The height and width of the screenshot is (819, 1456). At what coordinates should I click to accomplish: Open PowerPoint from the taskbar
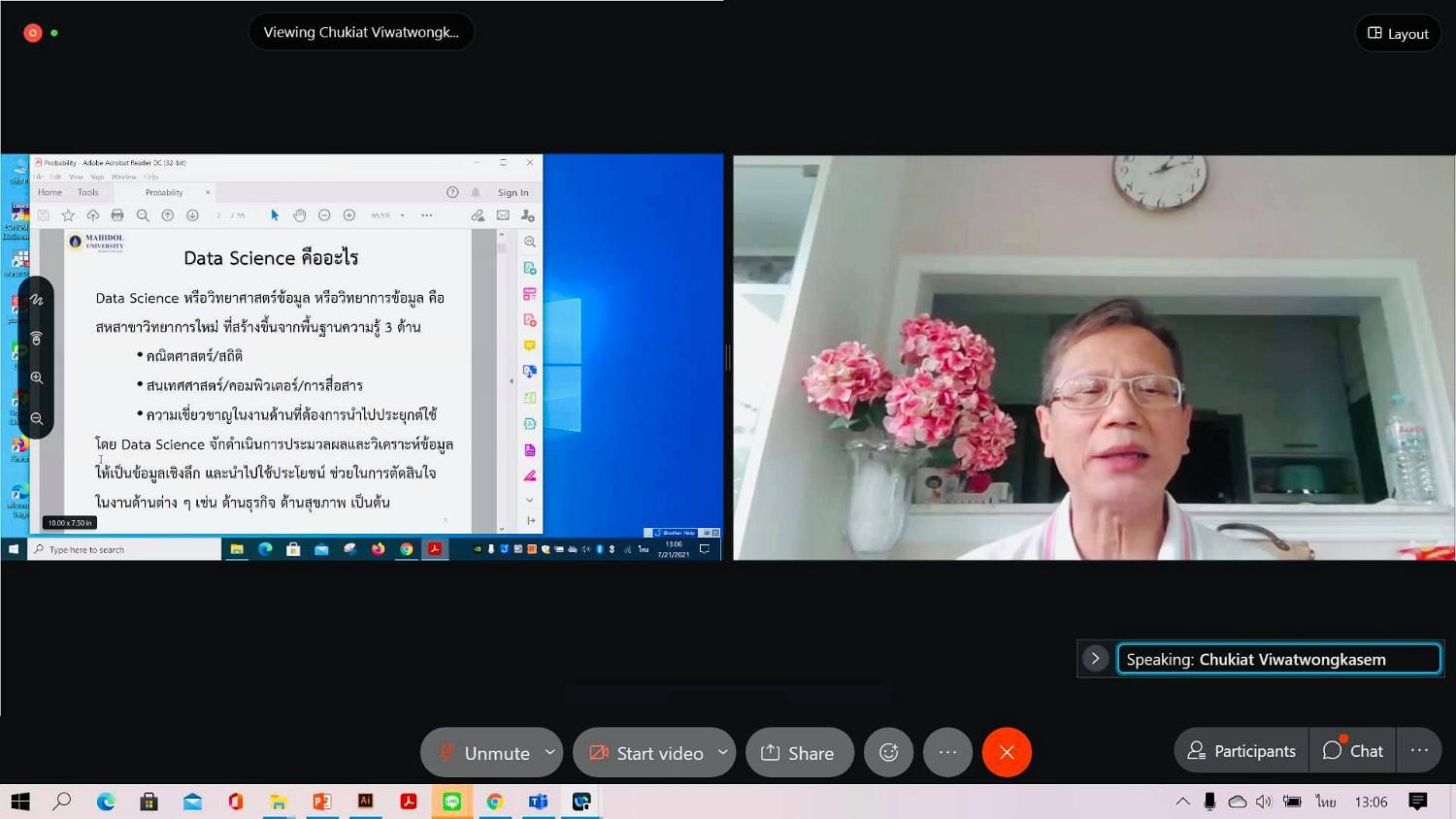click(321, 802)
